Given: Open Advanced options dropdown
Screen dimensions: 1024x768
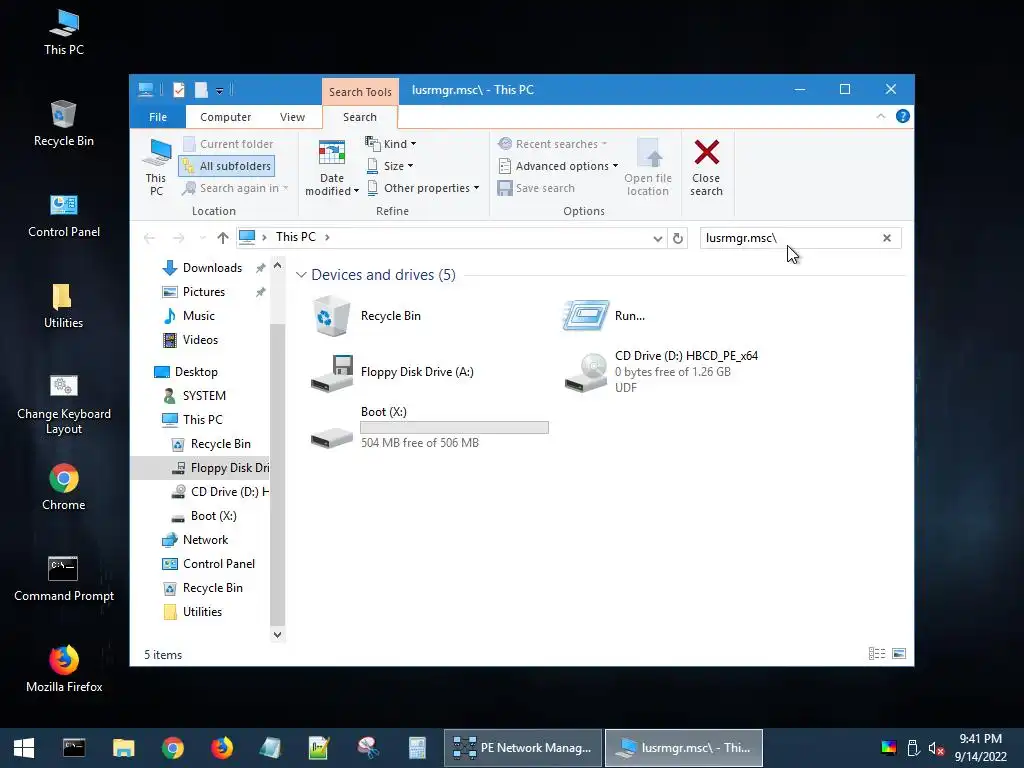Looking at the screenshot, I should 558,166.
